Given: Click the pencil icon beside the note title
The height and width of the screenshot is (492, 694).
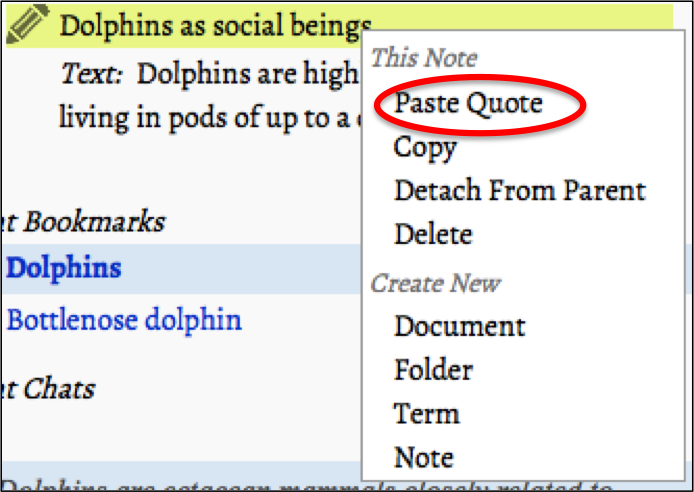Looking at the screenshot, I should coord(28,23).
